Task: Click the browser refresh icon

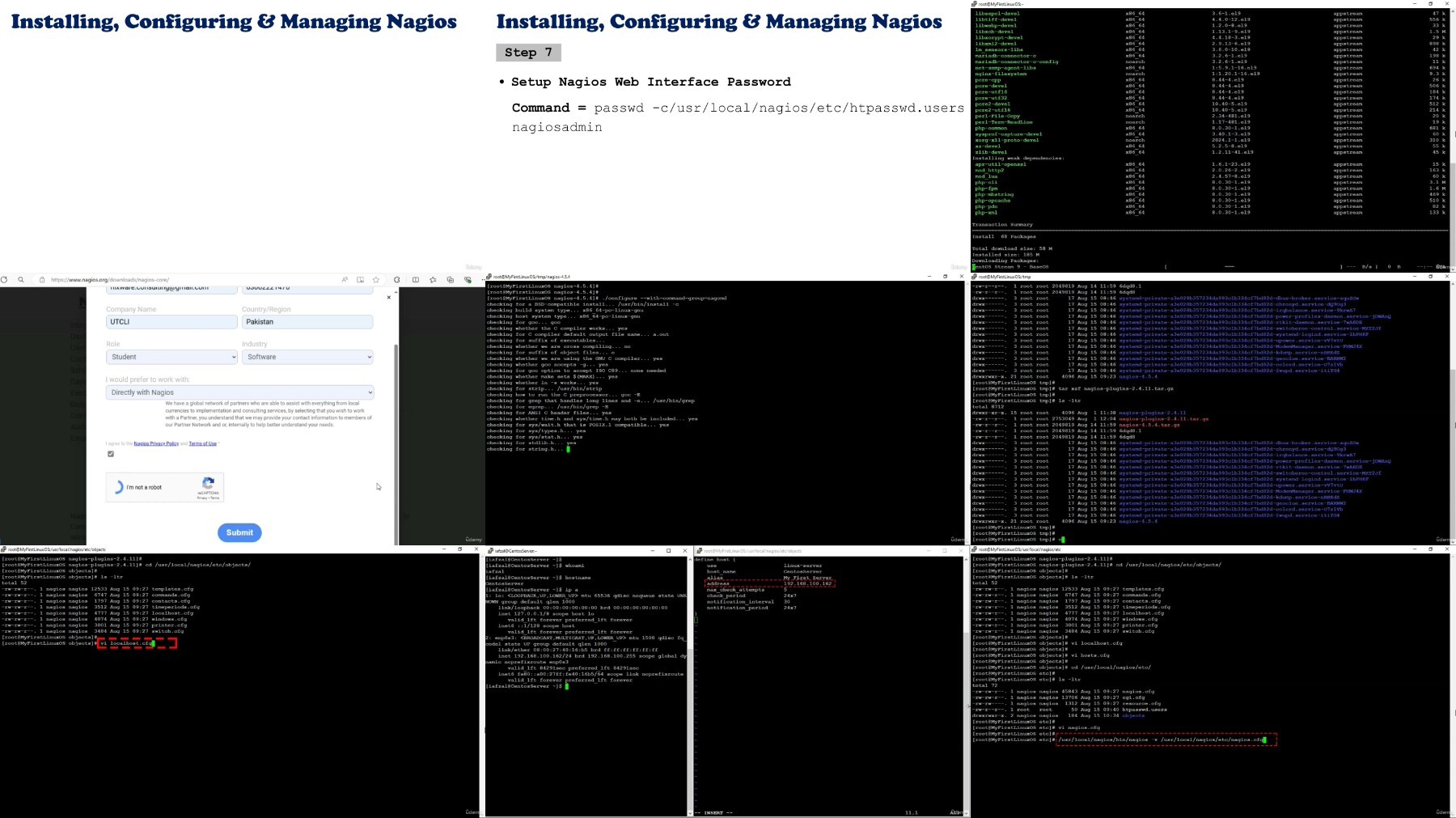Action: click(4, 280)
